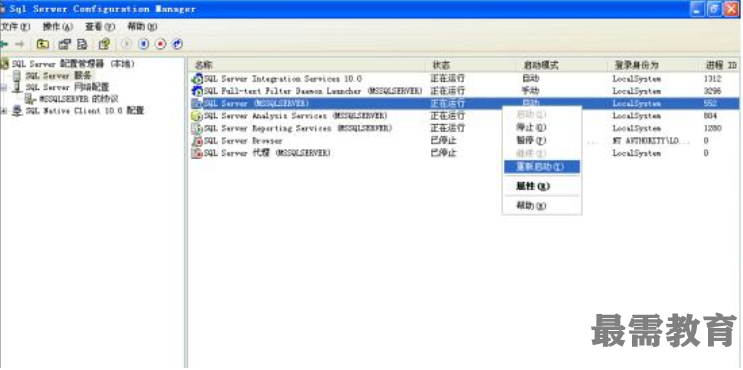The height and width of the screenshot is (370, 743).
Task: Click the SQL Server 配置管理器 root icon
Action: (x=5, y=63)
